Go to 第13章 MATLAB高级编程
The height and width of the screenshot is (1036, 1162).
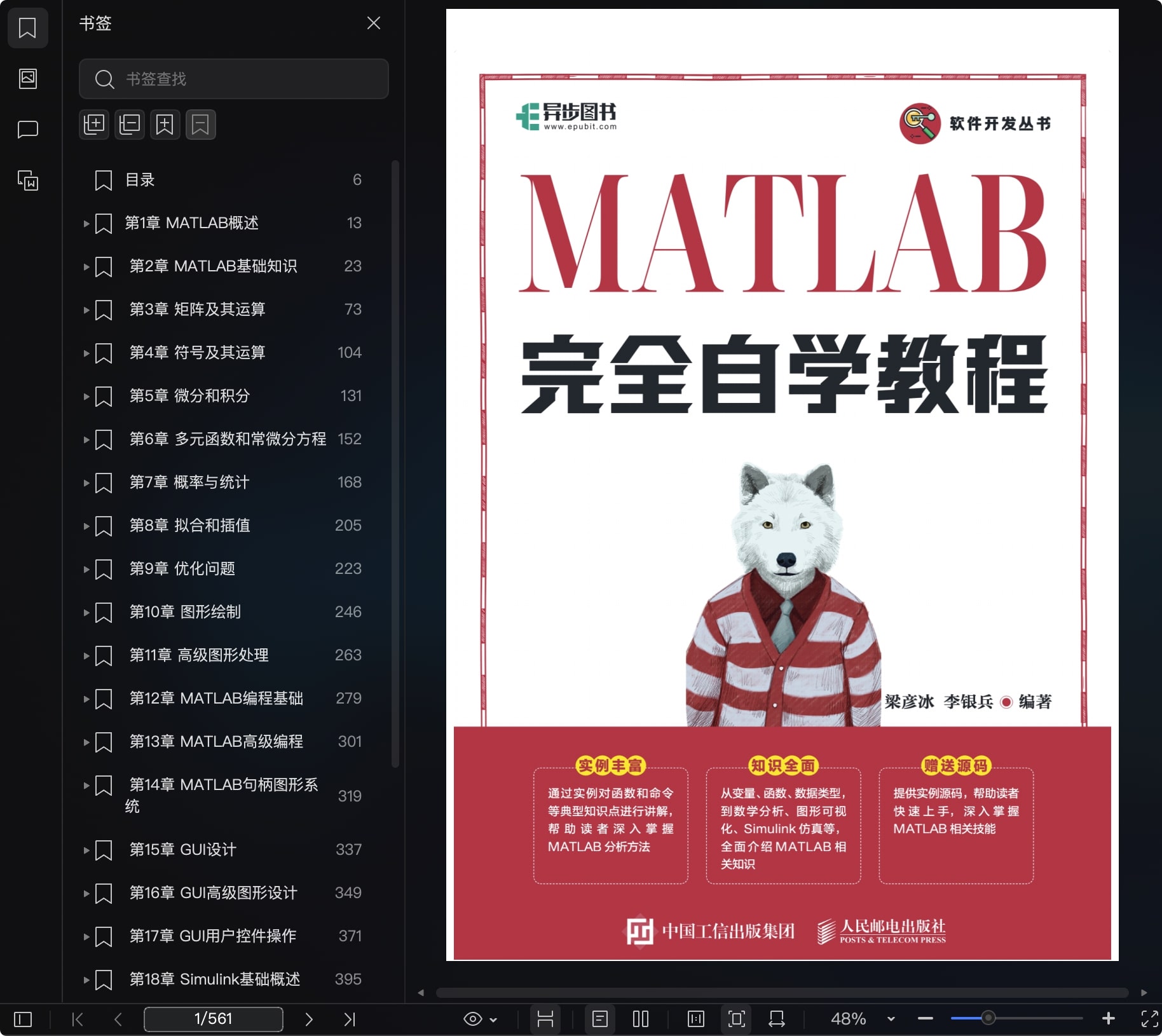click(216, 742)
